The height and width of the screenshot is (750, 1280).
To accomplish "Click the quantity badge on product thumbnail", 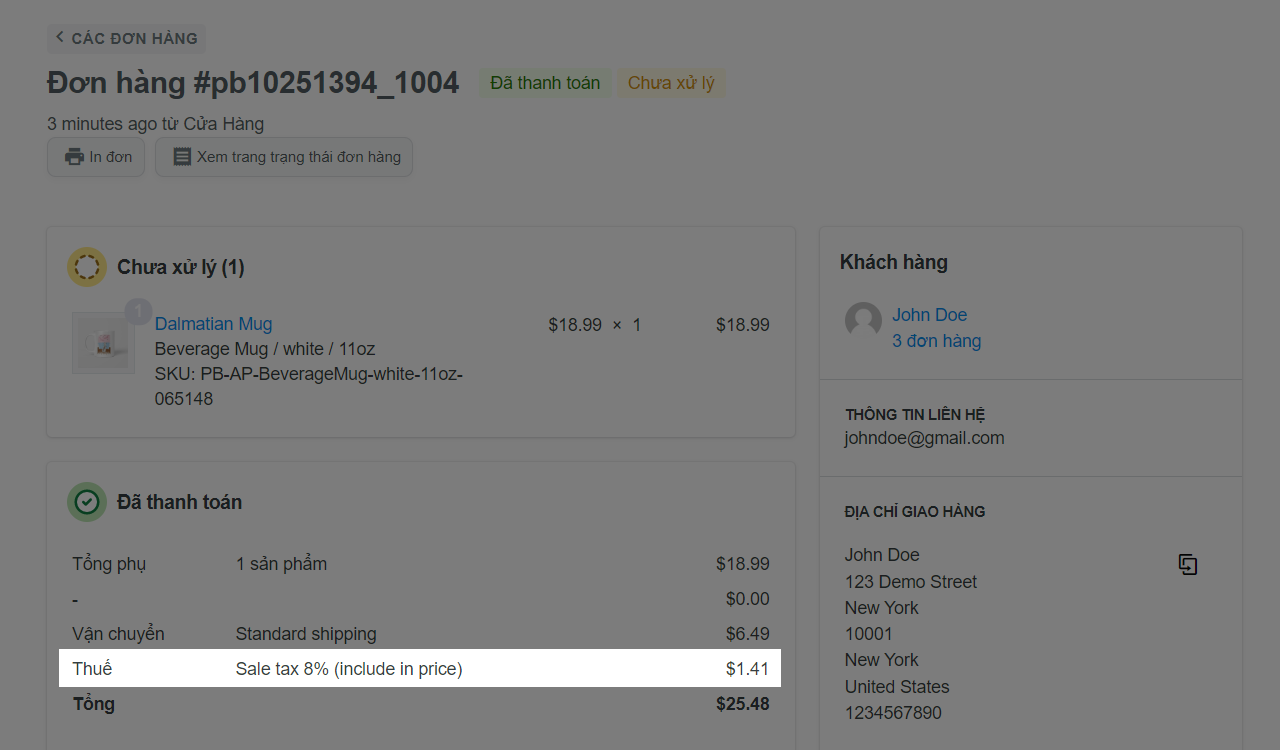I will click(138, 311).
